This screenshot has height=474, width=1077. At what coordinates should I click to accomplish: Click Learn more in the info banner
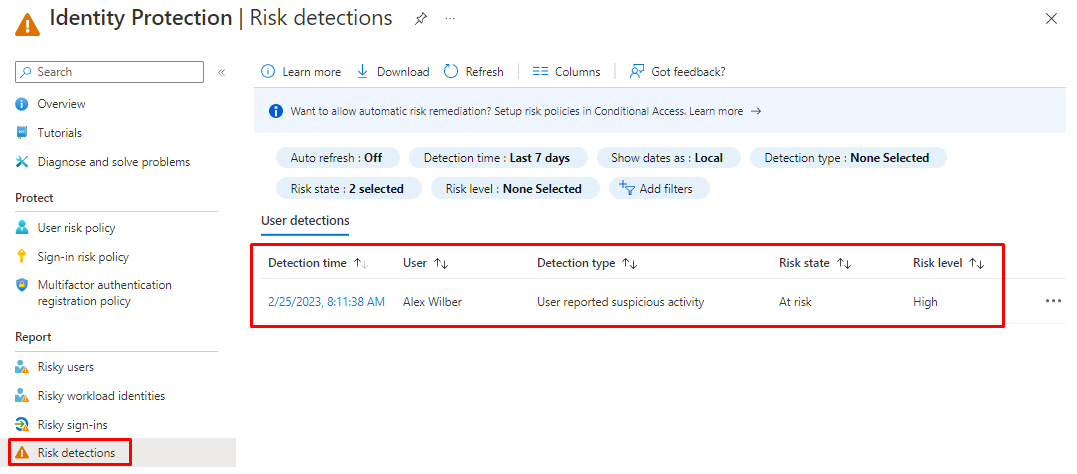[x=716, y=111]
